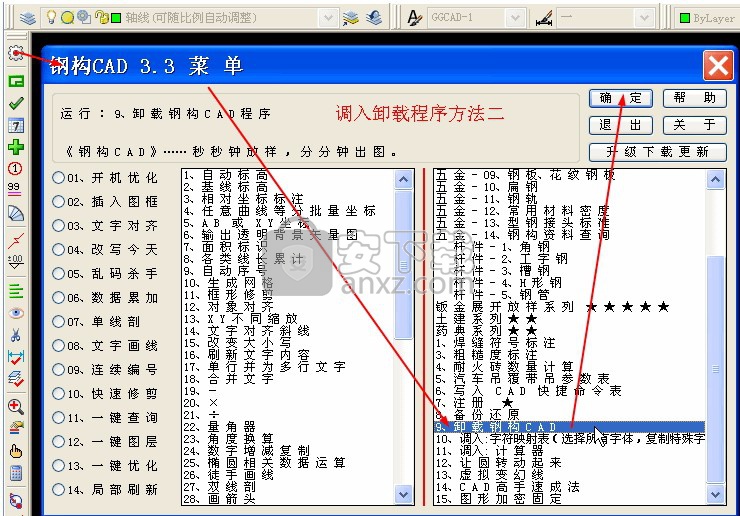Click the 退出 exit button
This screenshot has width=740, height=516.
pyautogui.click(x=621, y=125)
